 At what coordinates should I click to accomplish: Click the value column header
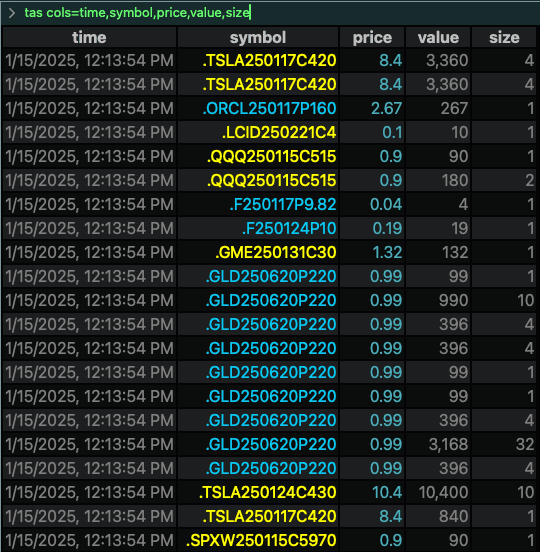click(438, 37)
